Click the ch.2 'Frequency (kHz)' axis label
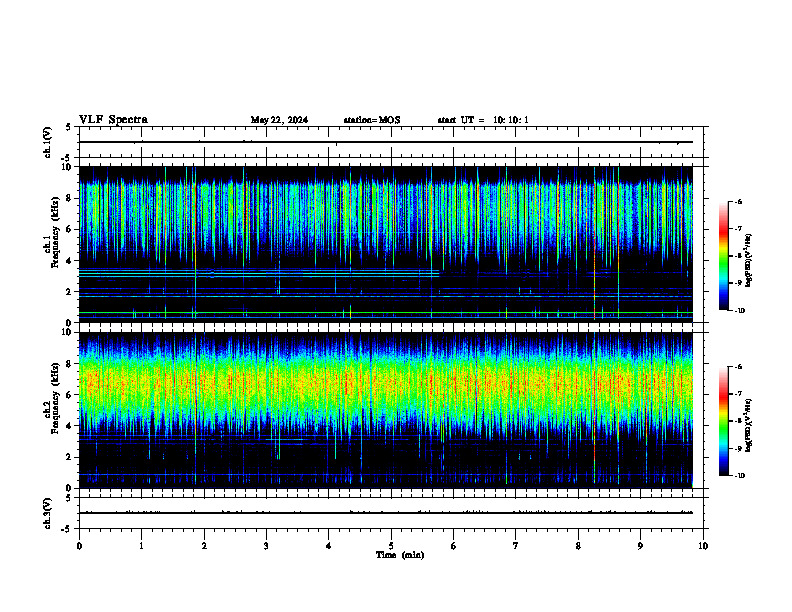This screenshot has width=792, height=612. click(x=55, y=398)
